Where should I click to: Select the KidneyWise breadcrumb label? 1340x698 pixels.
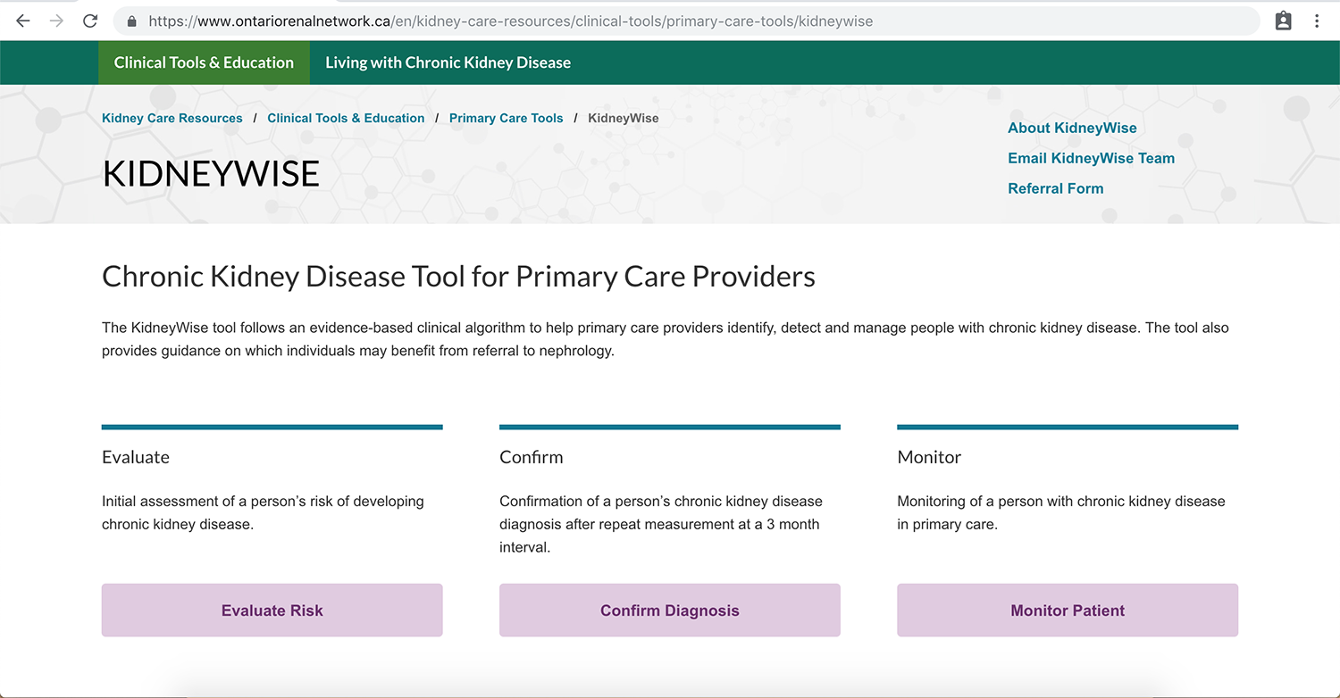[623, 118]
